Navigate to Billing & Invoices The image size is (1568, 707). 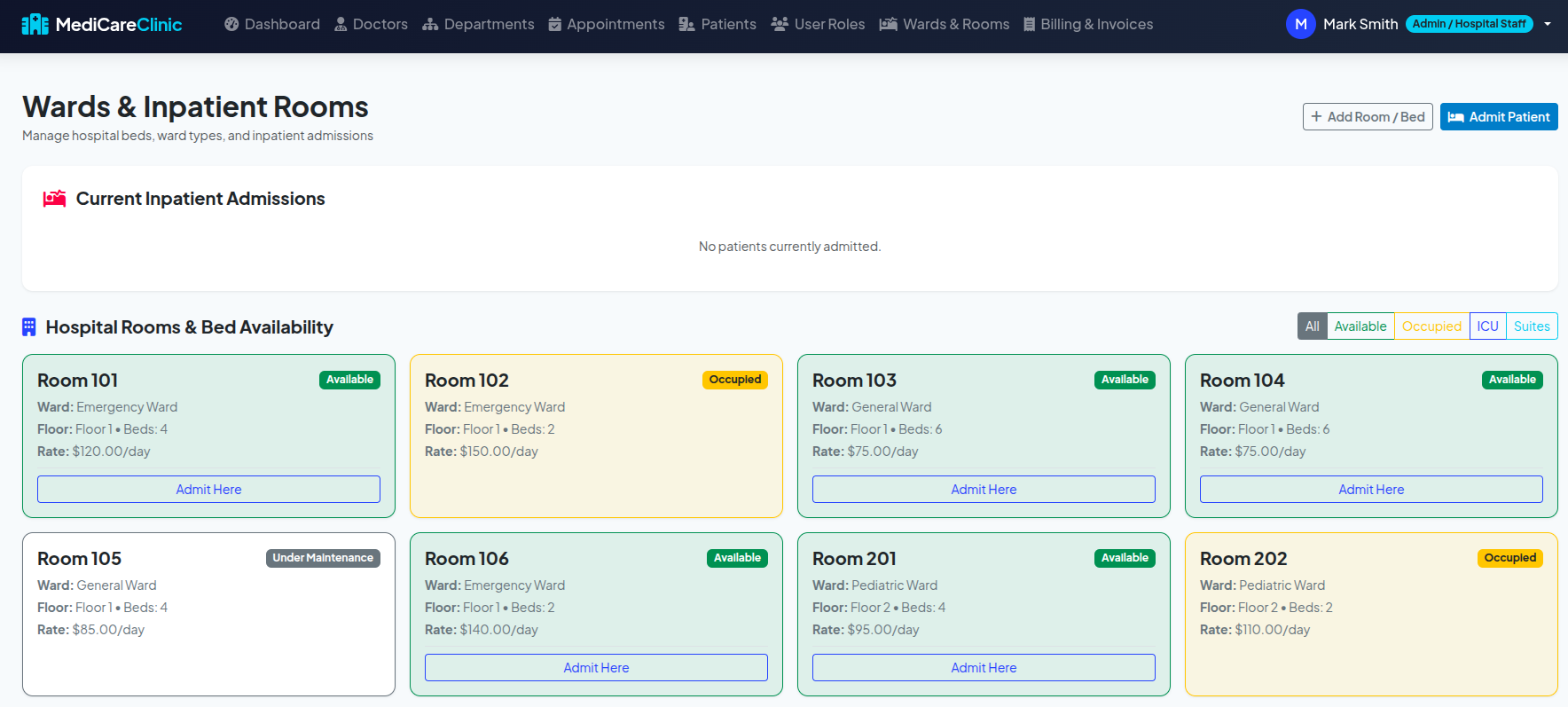(x=1088, y=24)
